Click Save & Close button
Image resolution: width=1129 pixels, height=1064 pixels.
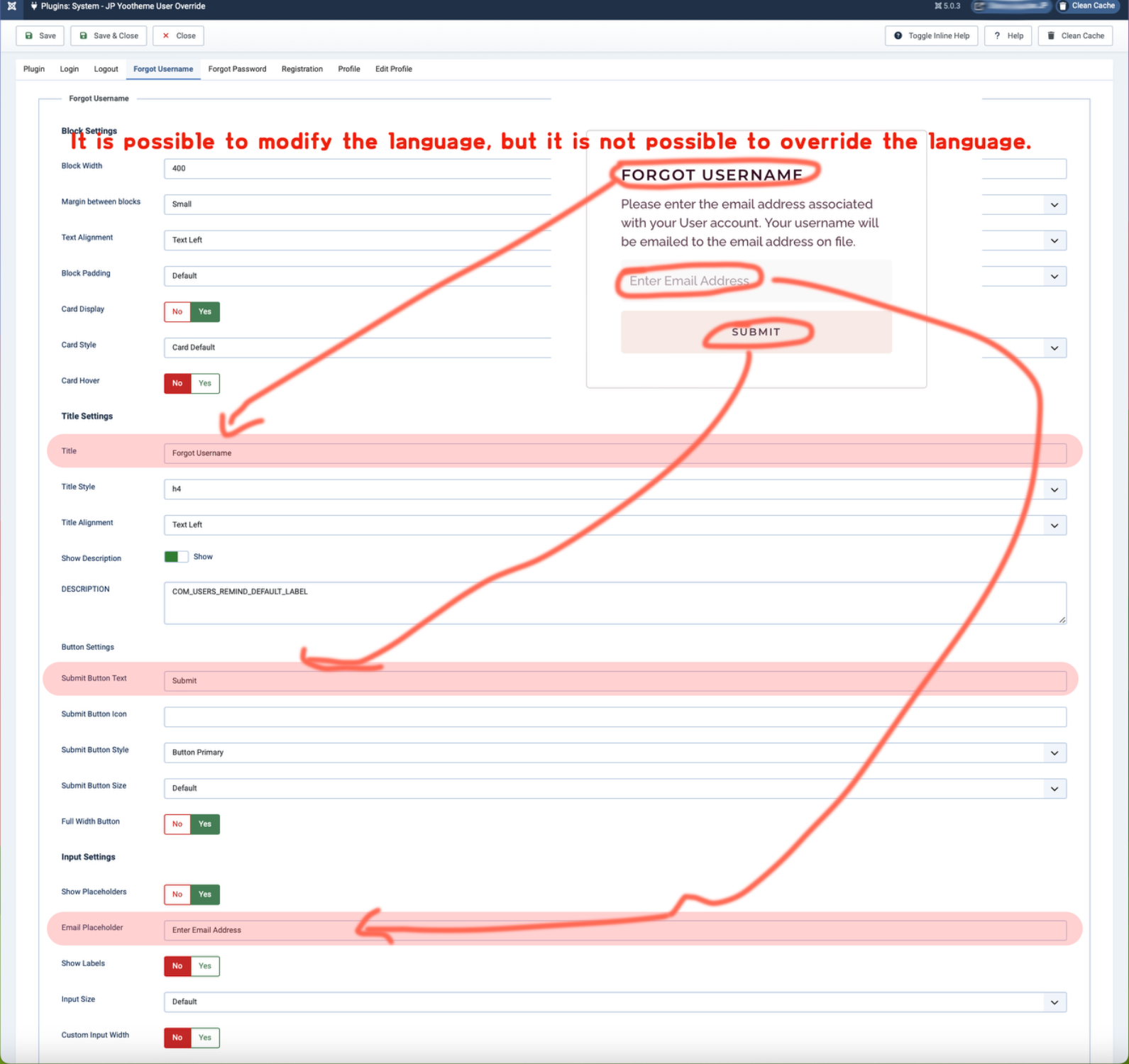(109, 36)
